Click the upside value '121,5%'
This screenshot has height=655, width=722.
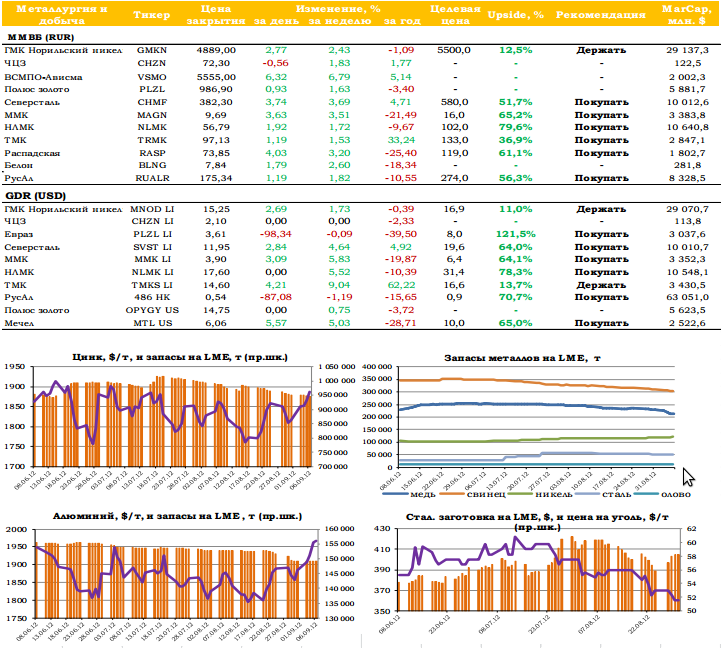(516, 234)
